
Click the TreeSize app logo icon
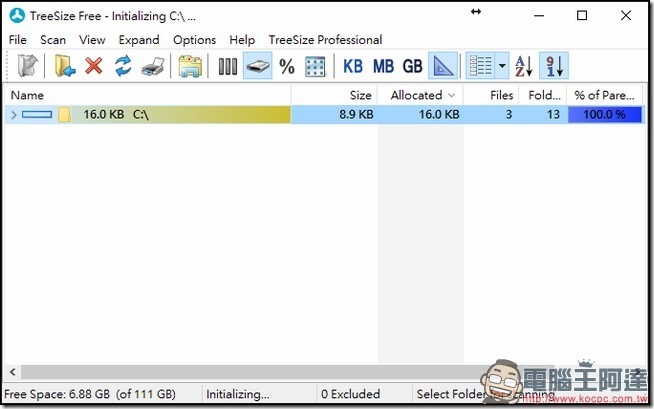click(x=17, y=16)
